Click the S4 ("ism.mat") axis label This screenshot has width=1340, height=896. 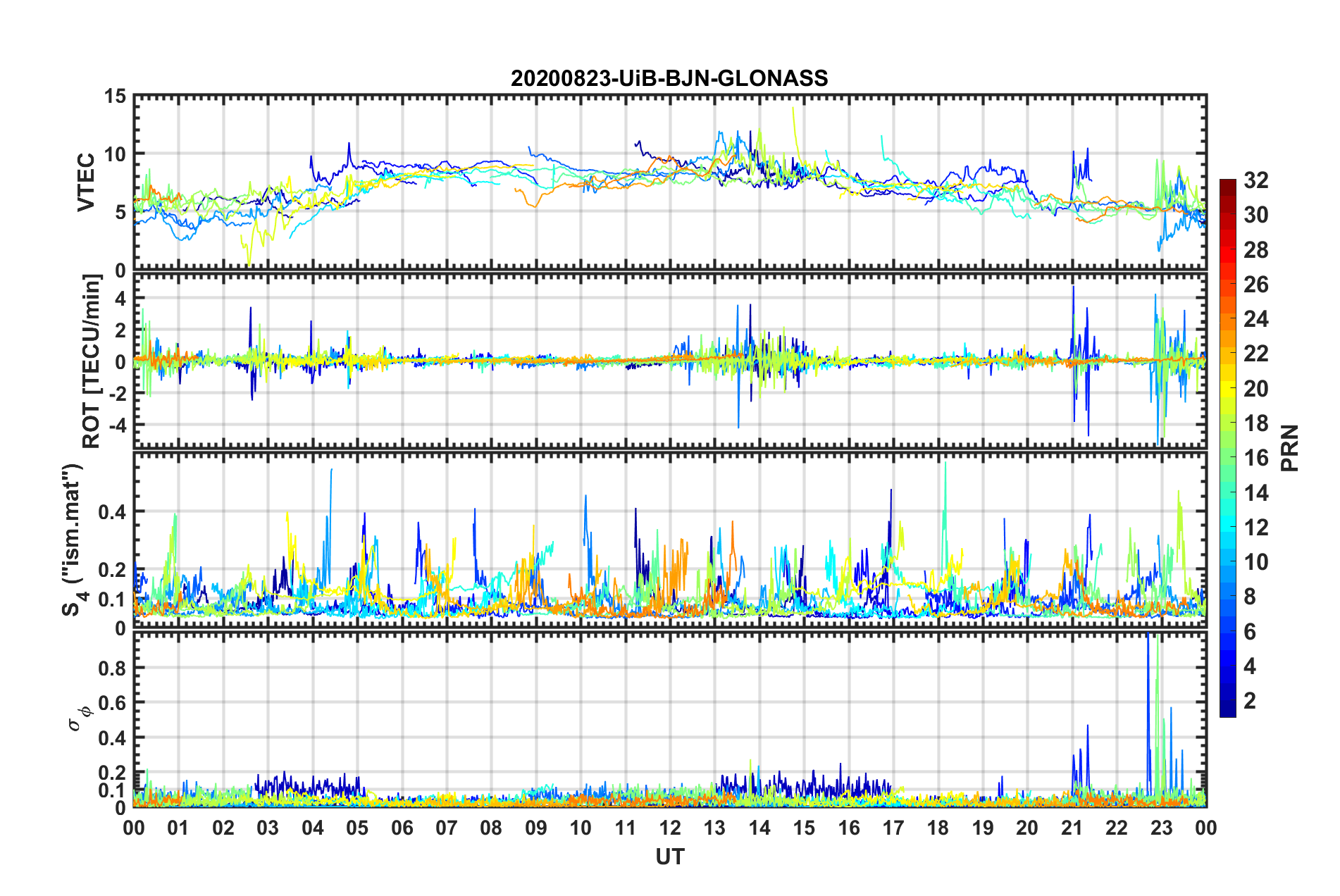click(74, 540)
